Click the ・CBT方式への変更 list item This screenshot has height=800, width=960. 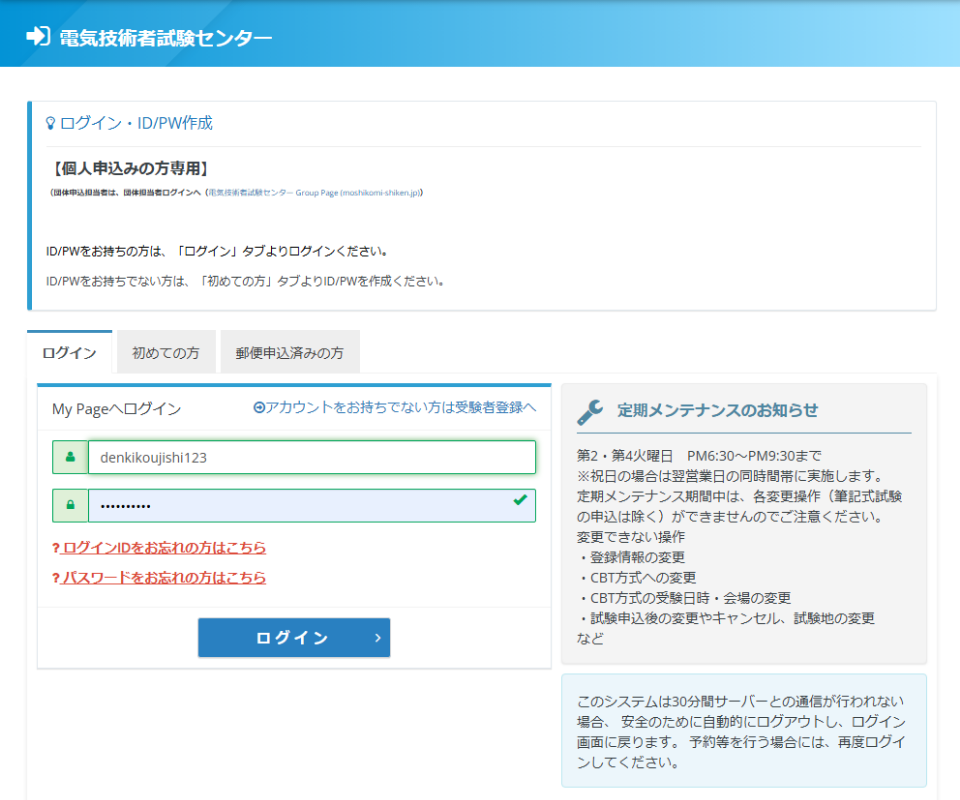636,578
